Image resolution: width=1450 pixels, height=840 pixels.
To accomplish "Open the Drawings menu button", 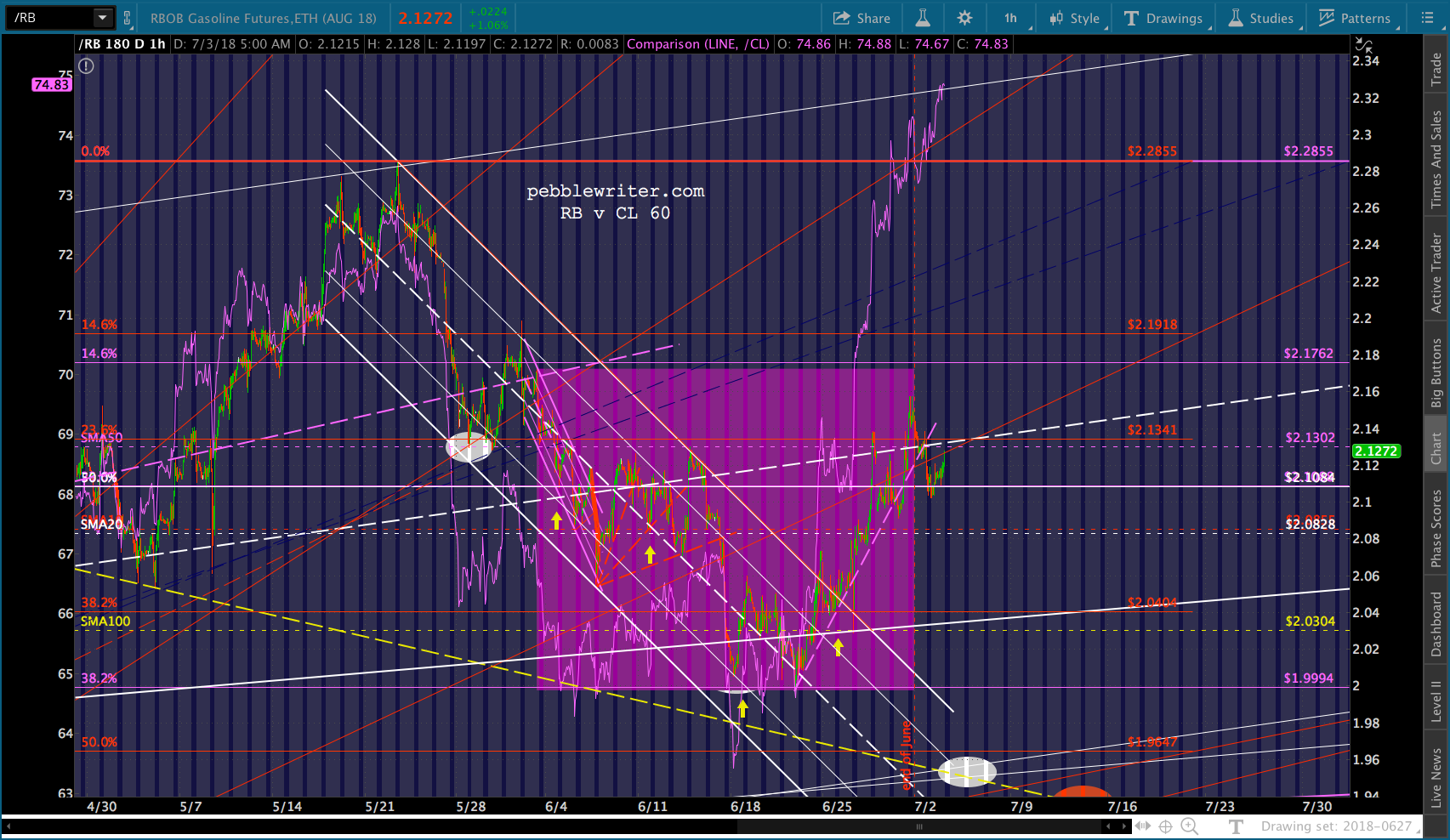I will tap(1163, 18).
